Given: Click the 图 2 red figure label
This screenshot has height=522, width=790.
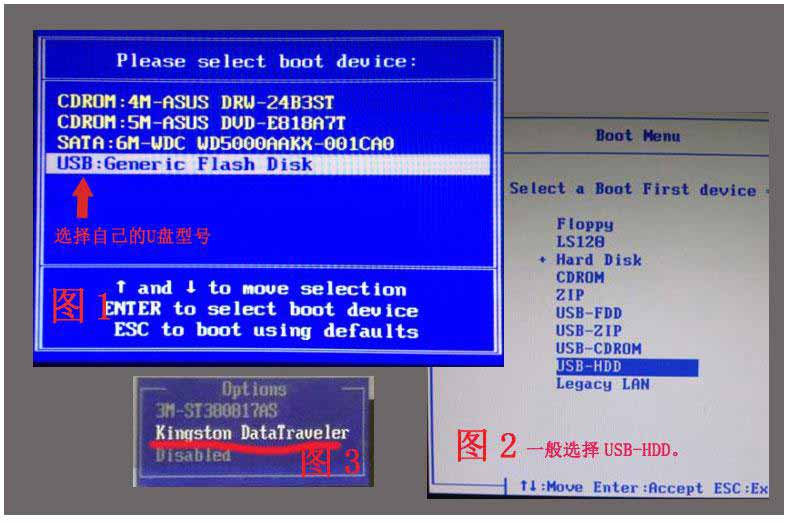Looking at the screenshot, I should 487,446.
